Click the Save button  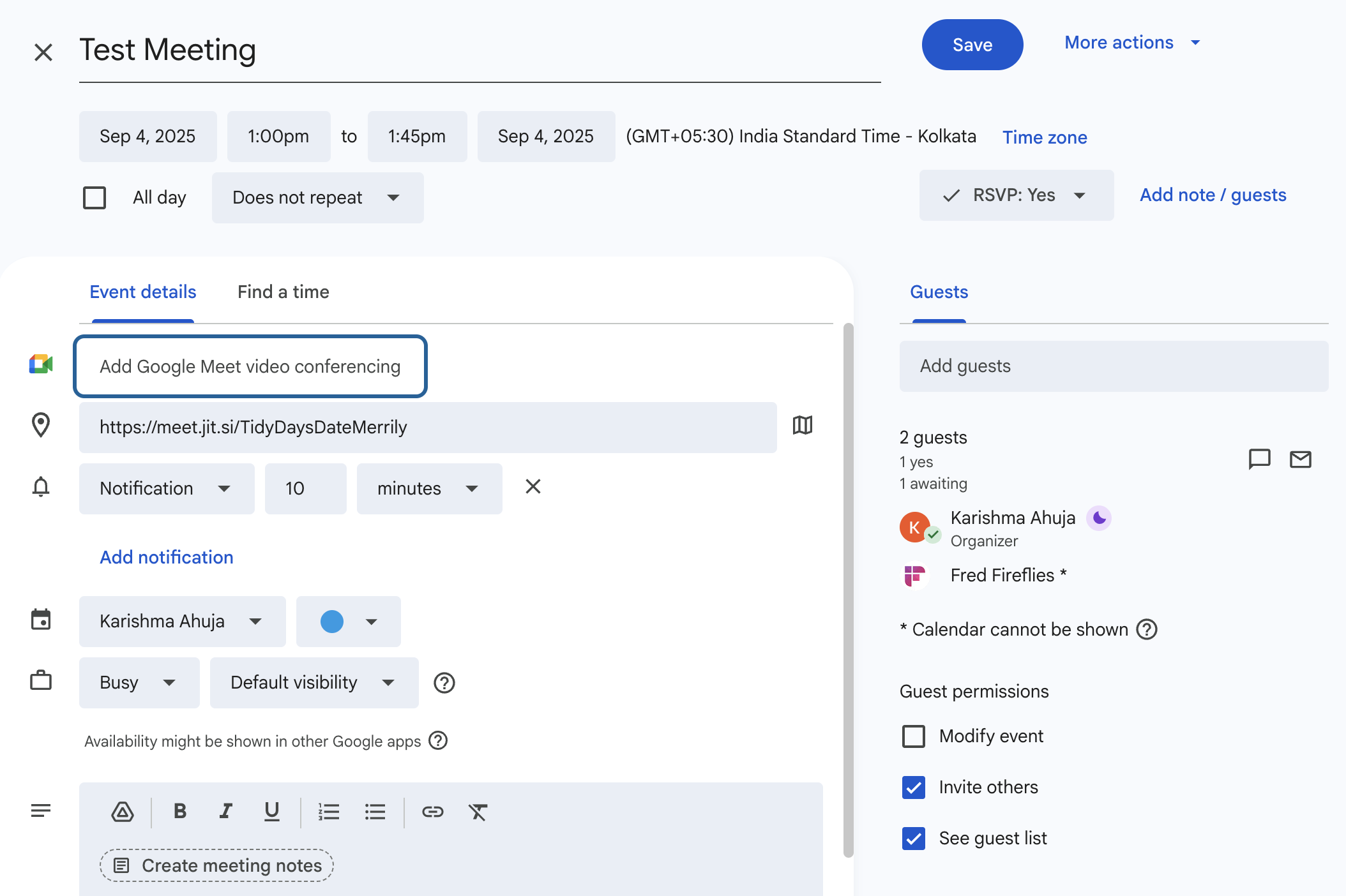972,45
